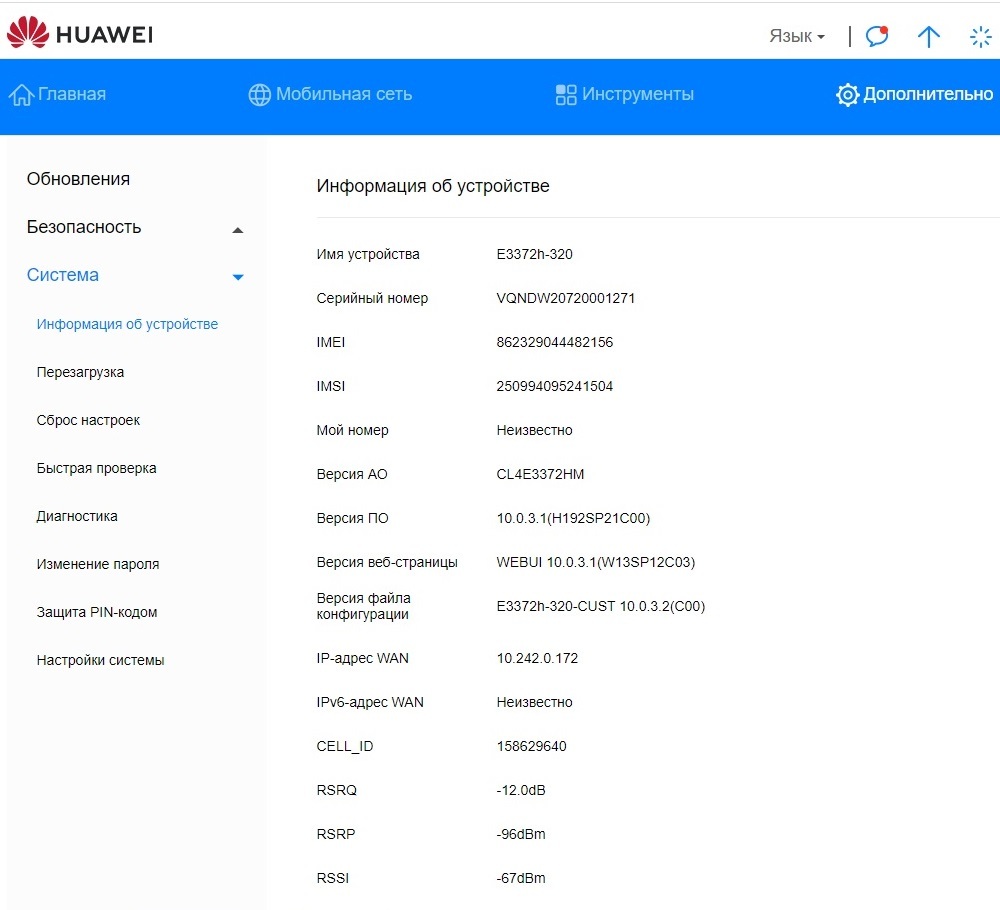Open the Обновления section
This screenshot has width=1000, height=910.
pos(78,179)
